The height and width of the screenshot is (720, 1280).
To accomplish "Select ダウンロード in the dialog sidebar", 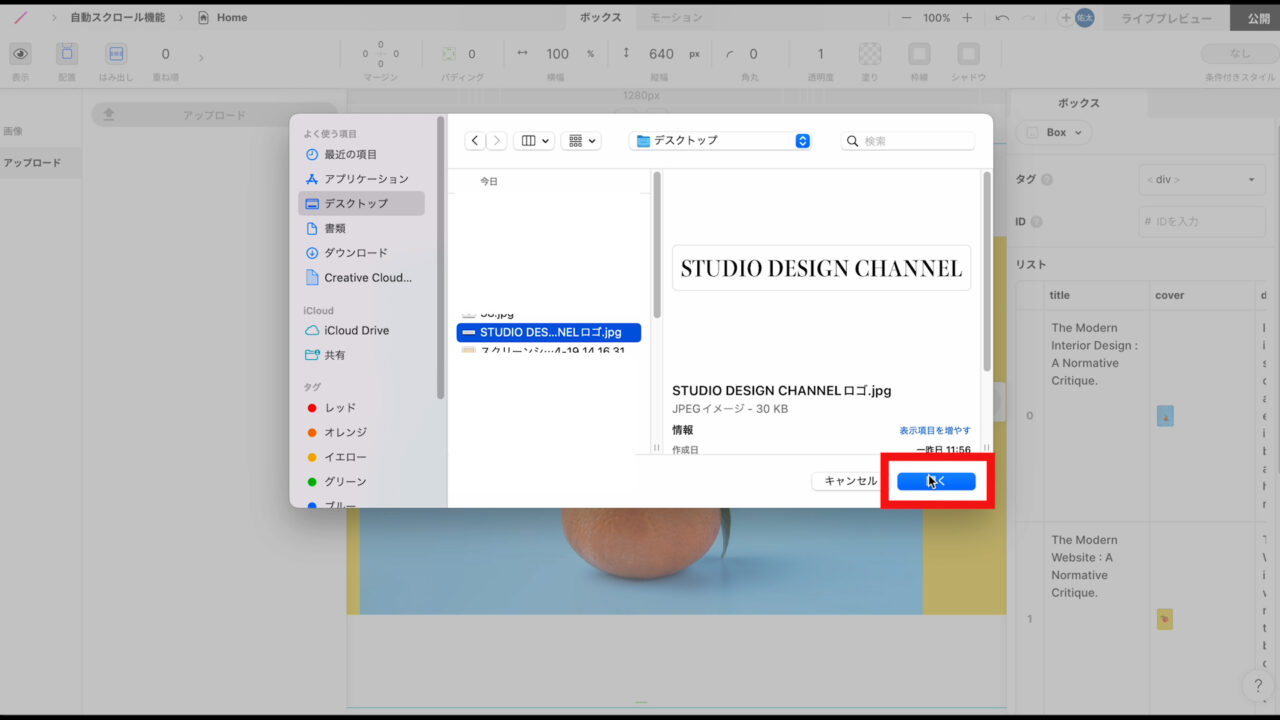I will click(x=361, y=253).
